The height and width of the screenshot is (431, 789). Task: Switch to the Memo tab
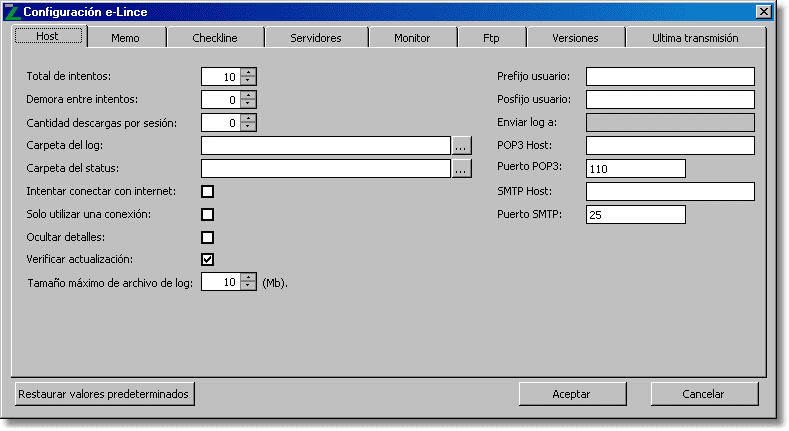126,38
